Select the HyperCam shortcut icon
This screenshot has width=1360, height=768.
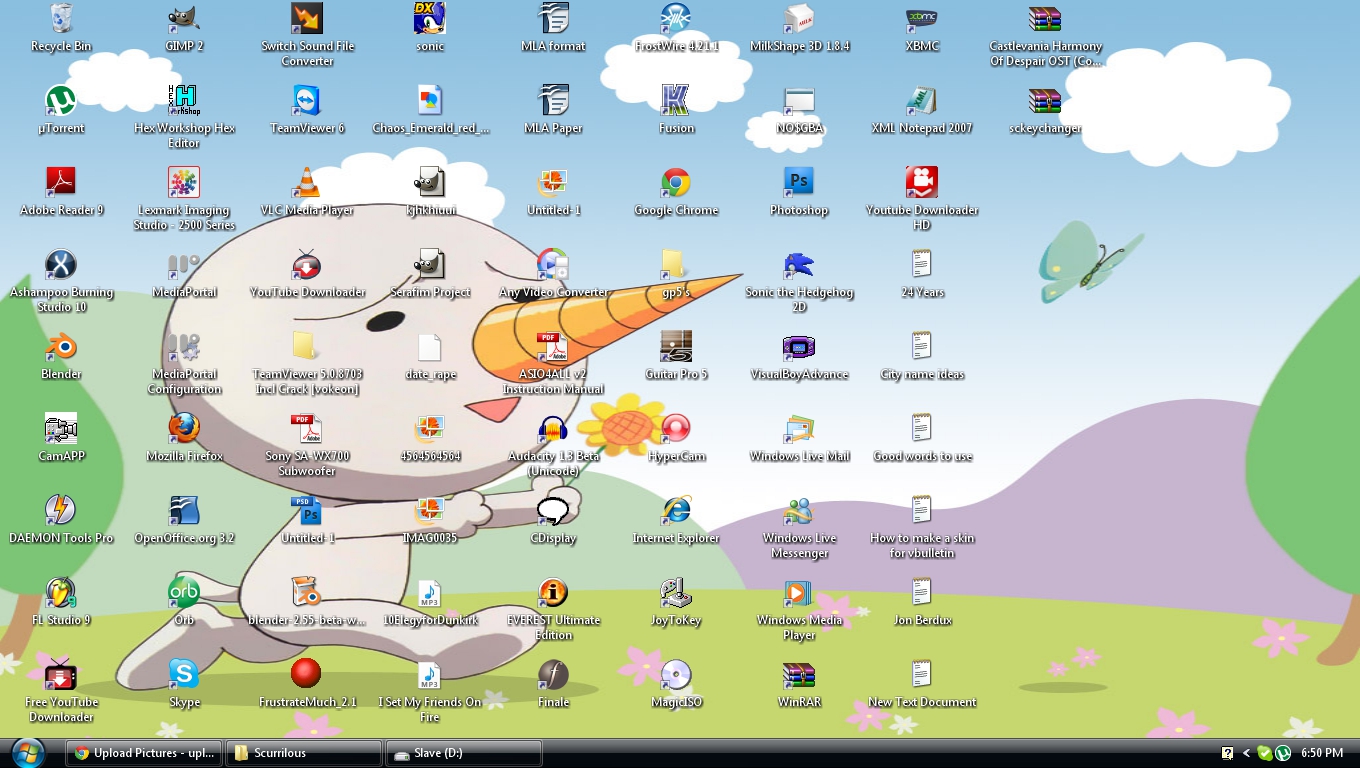(676, 428)
